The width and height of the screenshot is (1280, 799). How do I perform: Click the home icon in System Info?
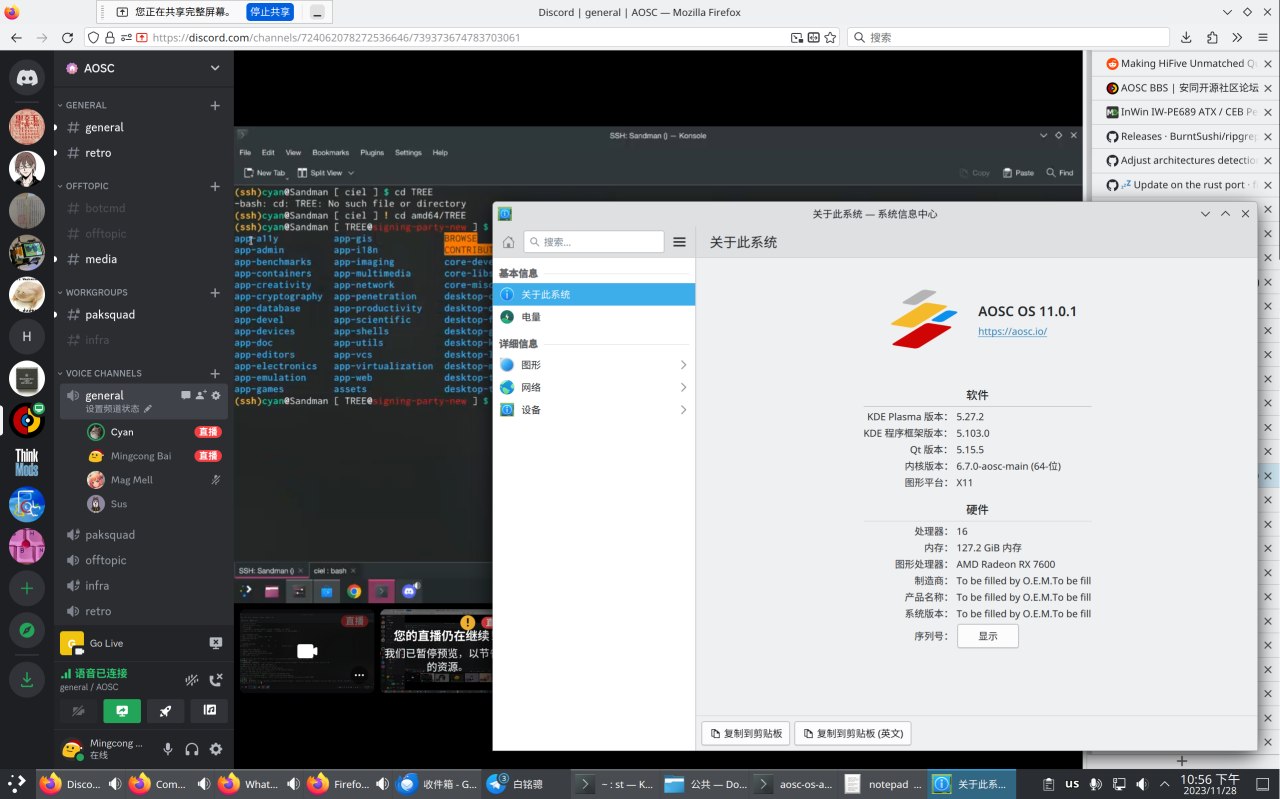click(x=508, y=242)
